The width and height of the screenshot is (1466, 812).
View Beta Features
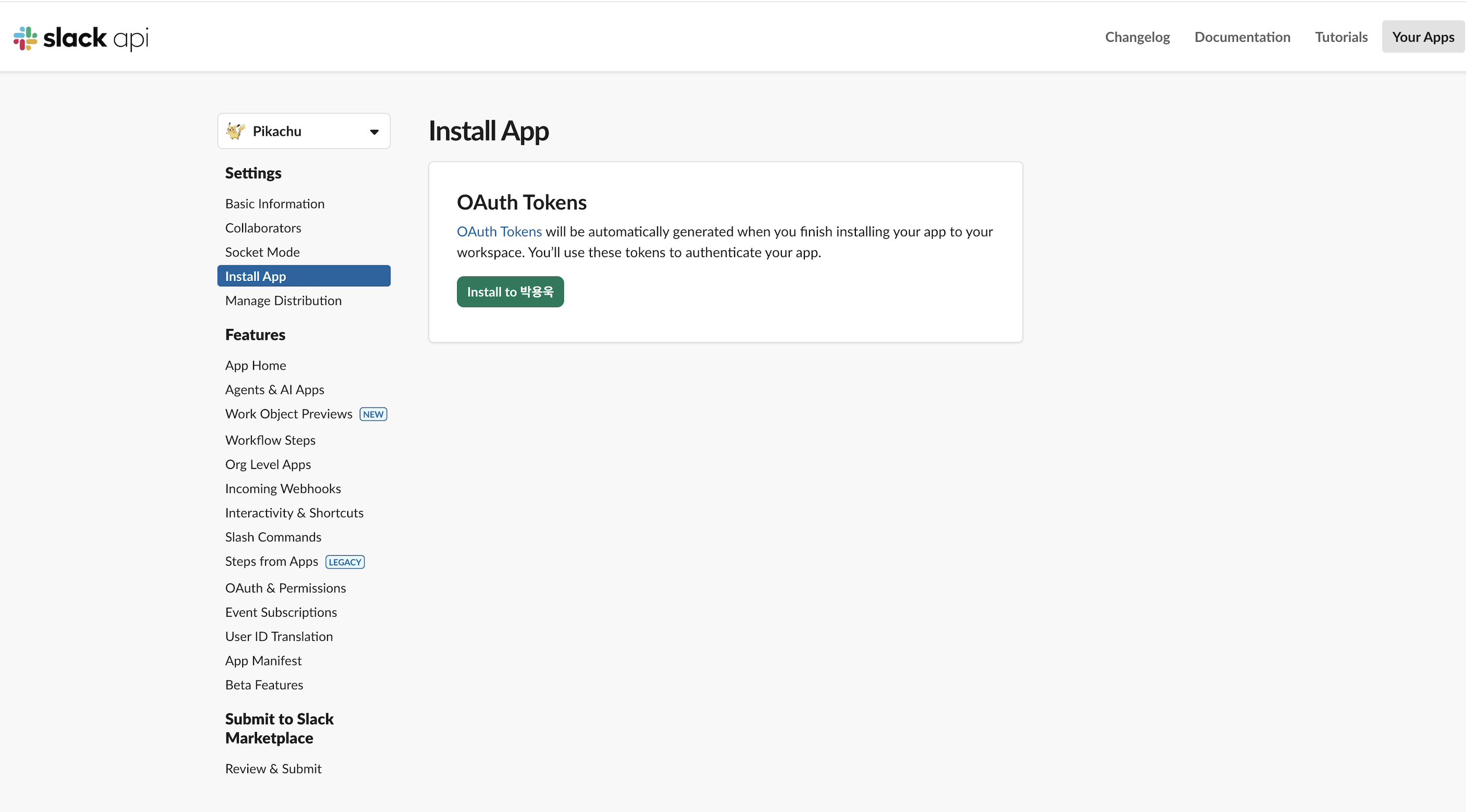(264, 684)
